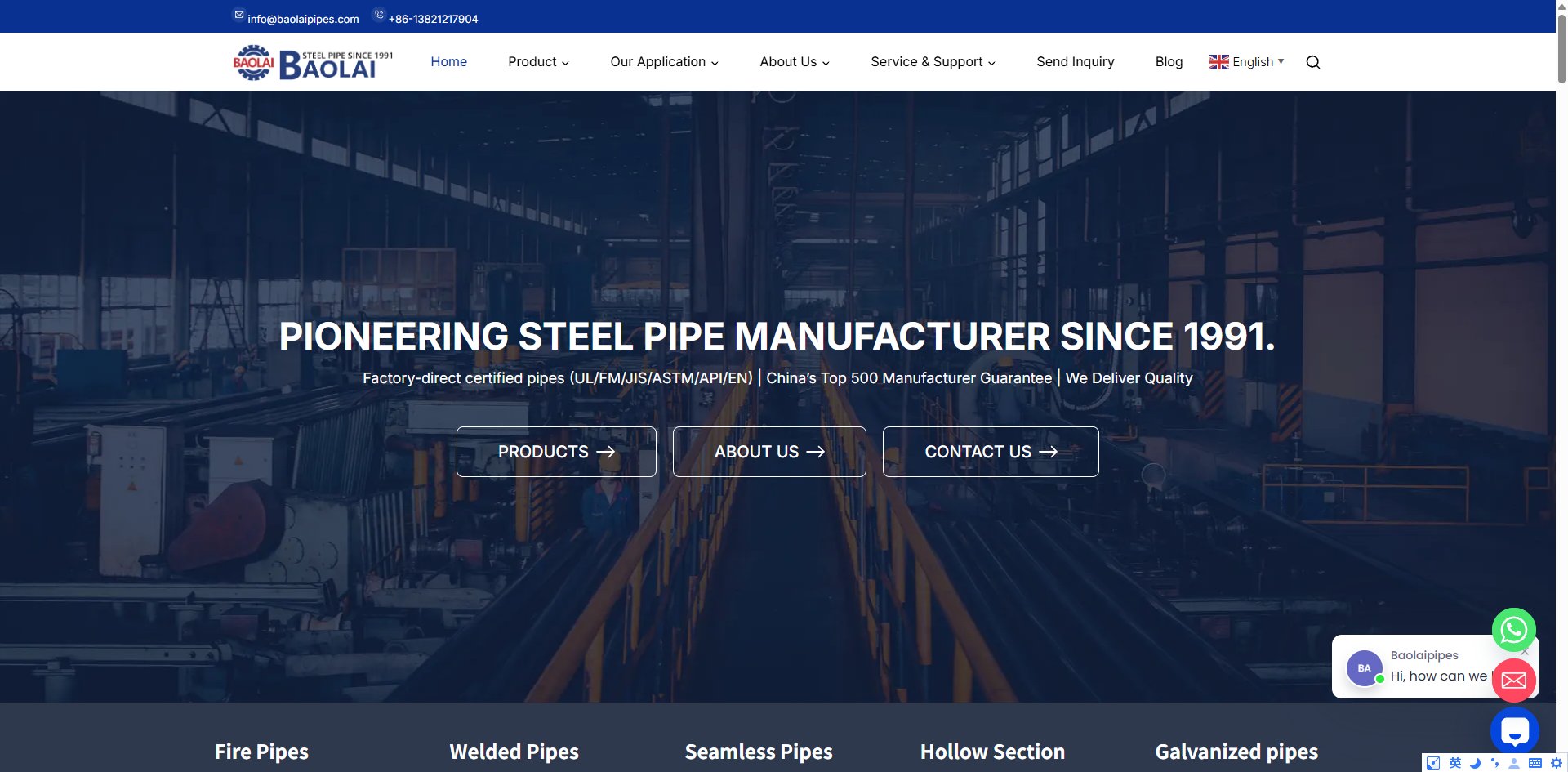
Task: Expand the About Us menu
Action: (x=794, y=62)
